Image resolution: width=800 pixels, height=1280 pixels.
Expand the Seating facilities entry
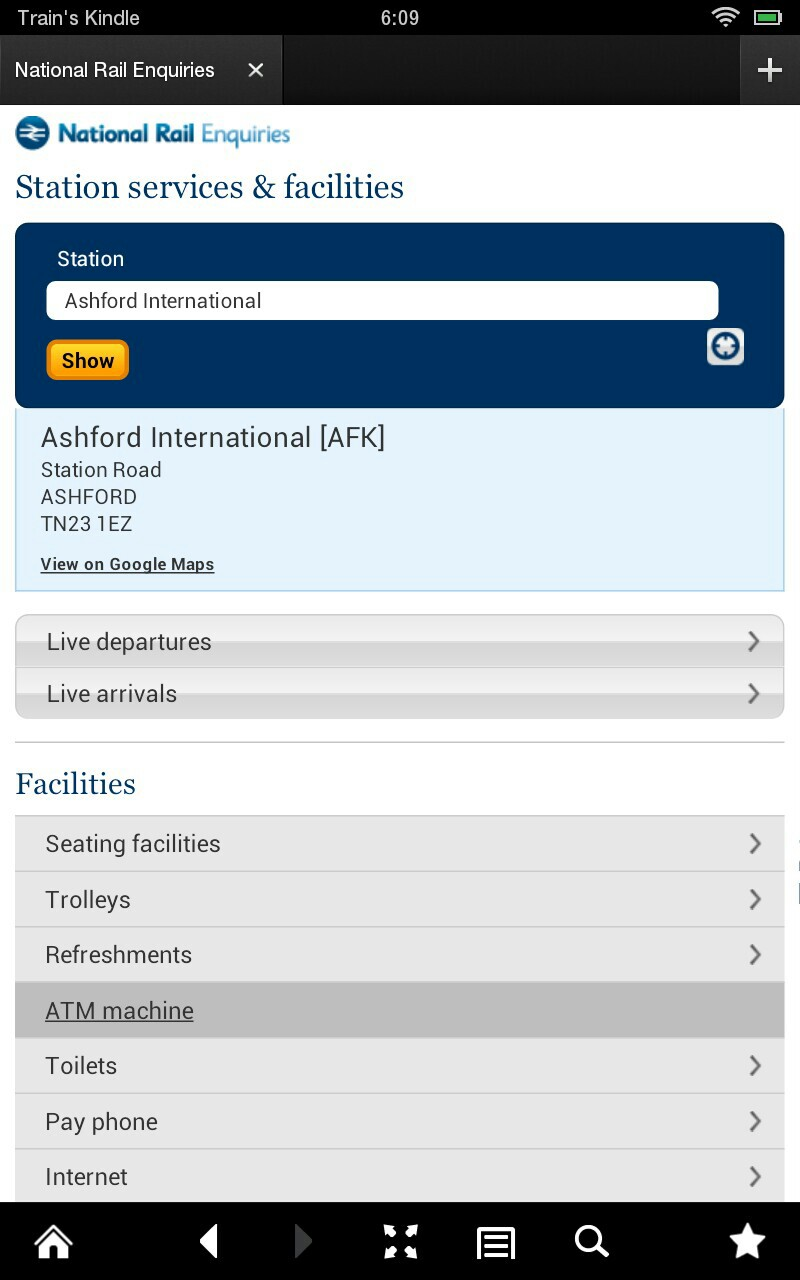[x=400, y=843]
